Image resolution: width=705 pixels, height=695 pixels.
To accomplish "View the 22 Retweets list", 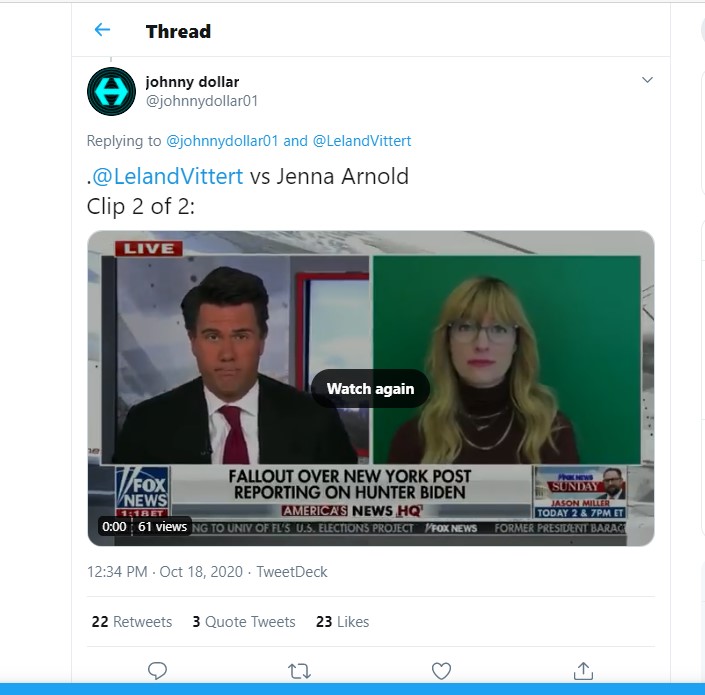I will 132,622.
